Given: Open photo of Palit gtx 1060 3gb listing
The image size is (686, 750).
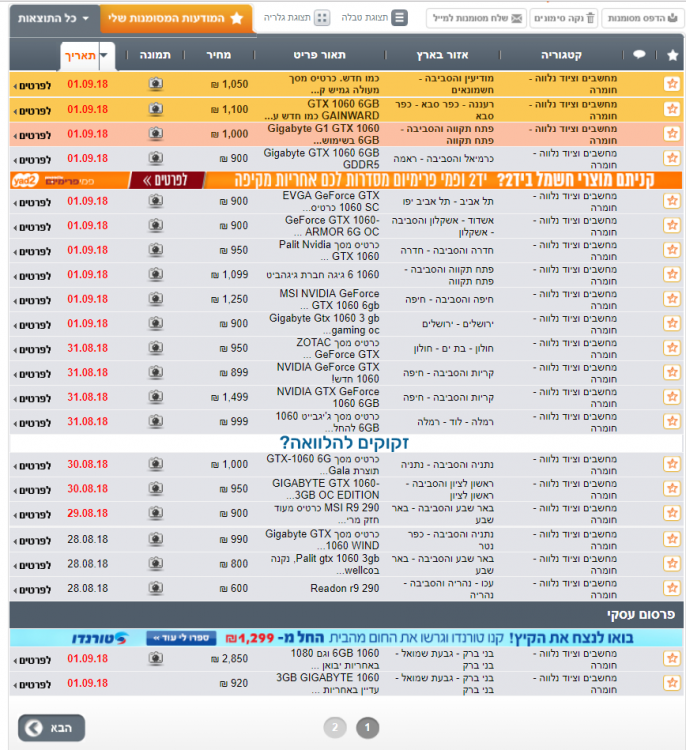Looking at the screenshot, I should (x=155, y=563).
